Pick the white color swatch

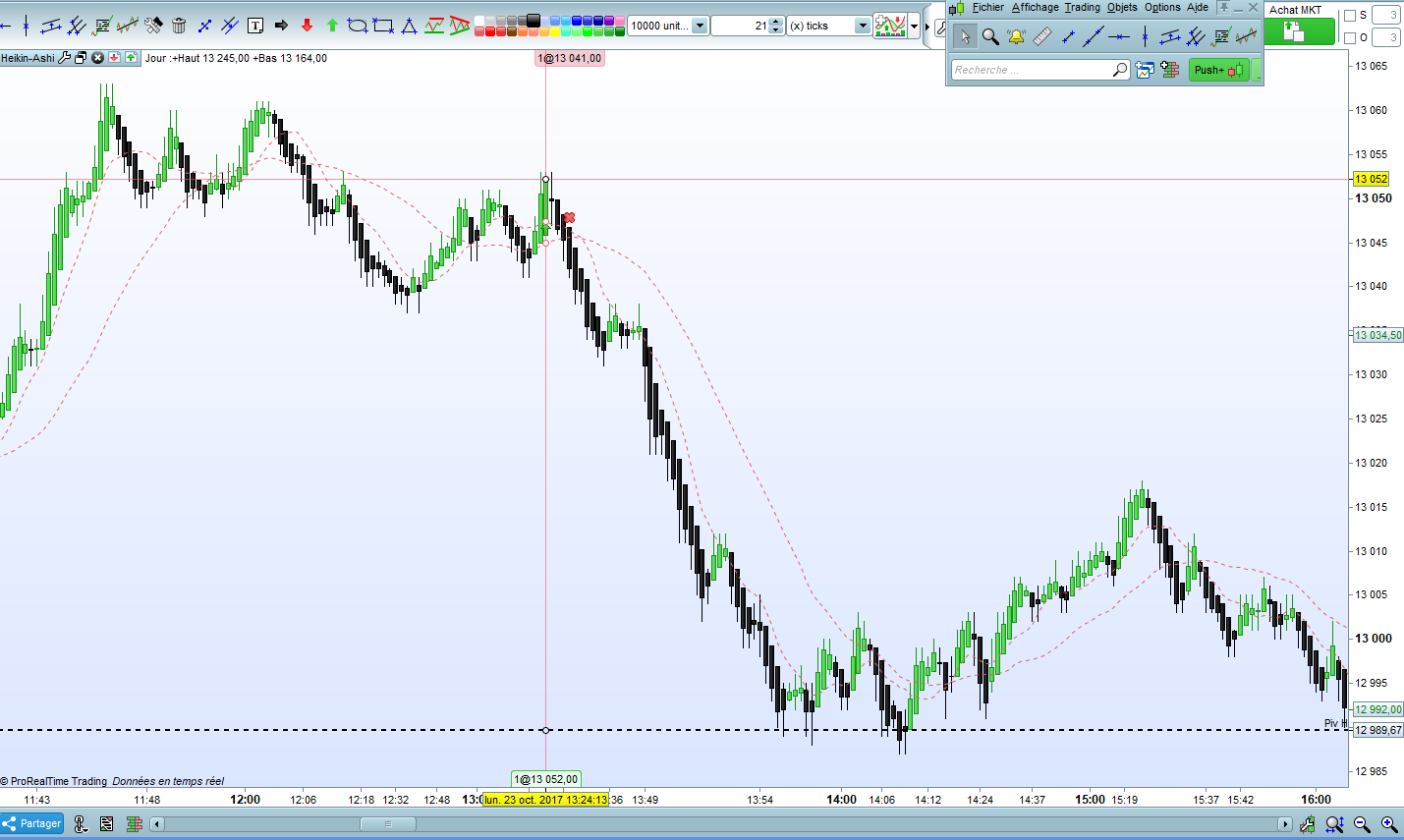point(480,20)
